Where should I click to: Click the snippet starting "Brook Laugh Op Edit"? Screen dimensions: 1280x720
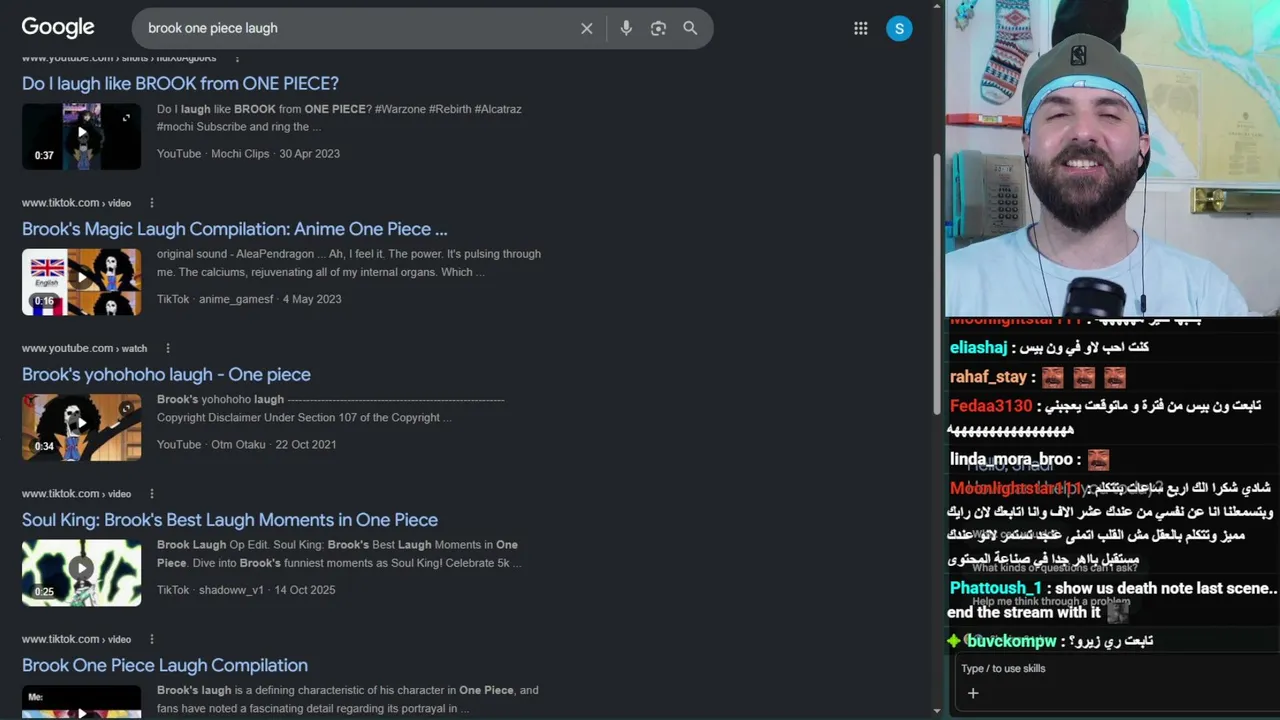pyautogui.click(x=339, y=554)
